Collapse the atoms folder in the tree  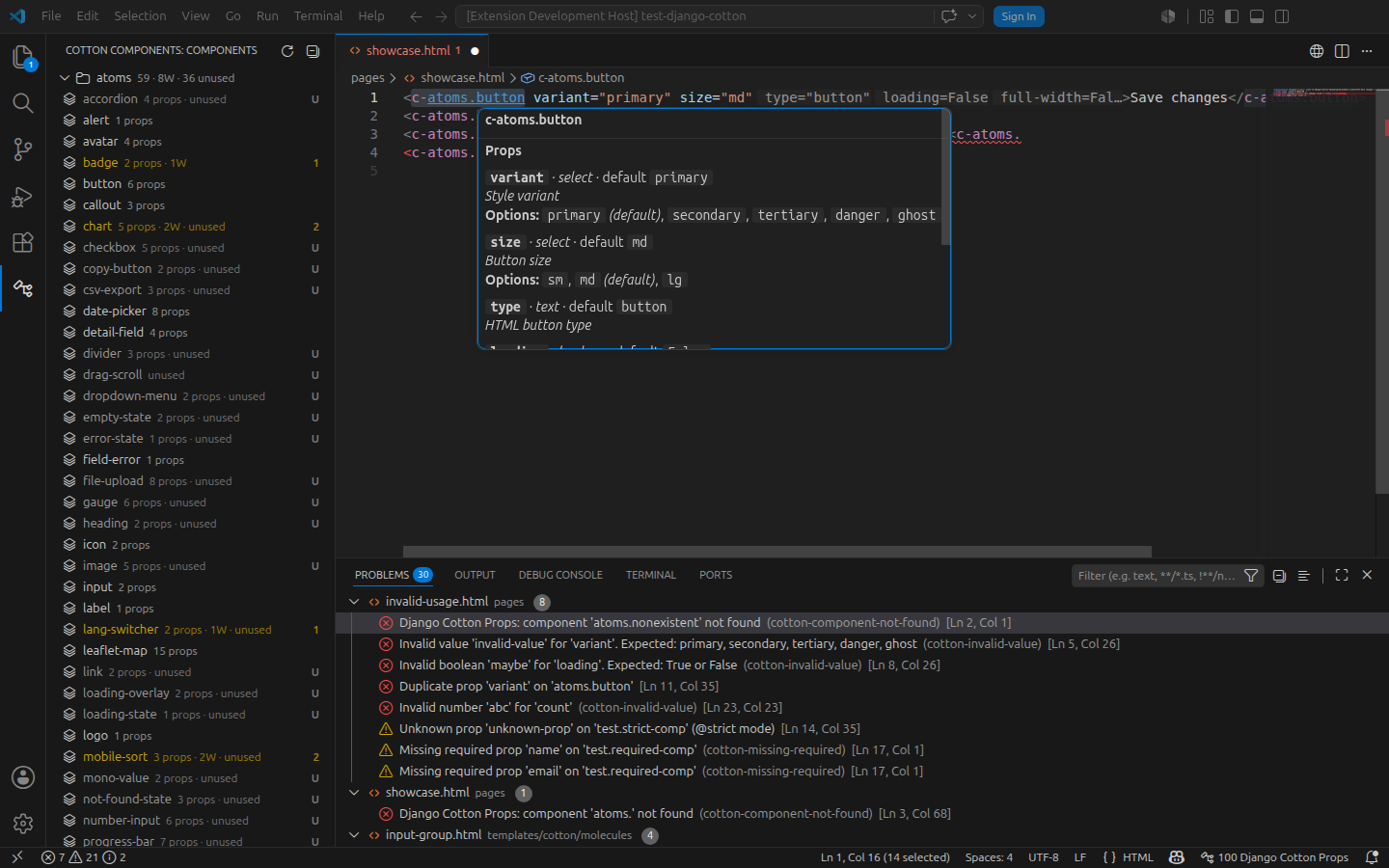pos(65,78)
